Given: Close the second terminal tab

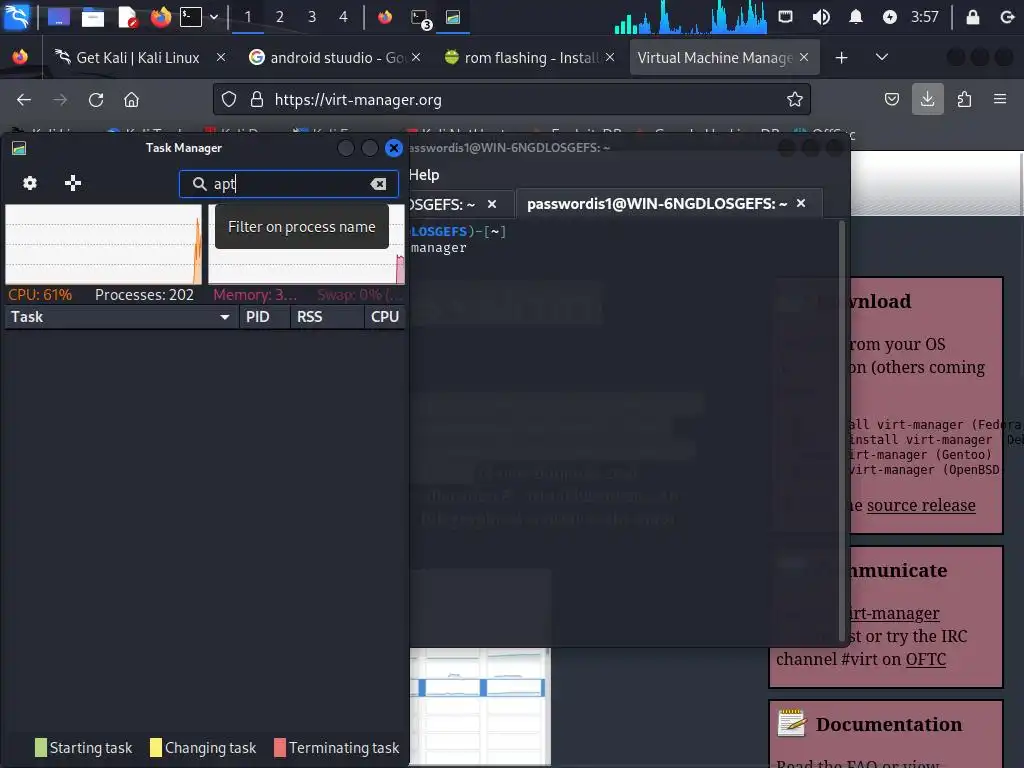Looking at the screenshot, I should point(801,204).
